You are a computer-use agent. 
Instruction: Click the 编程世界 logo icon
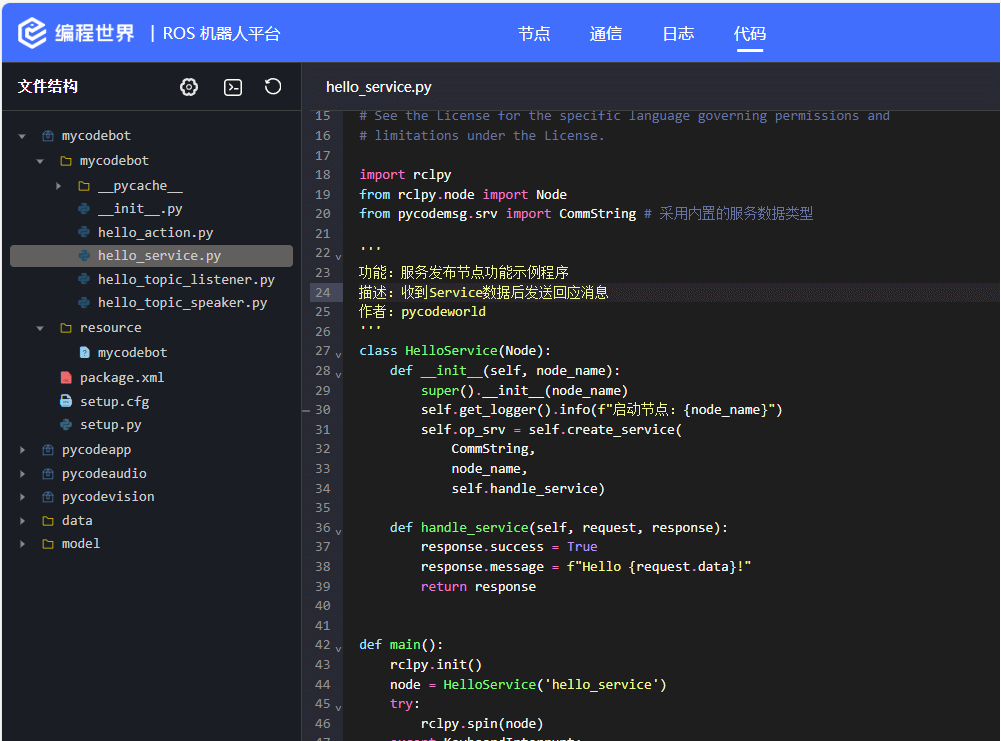coord(33,33)
